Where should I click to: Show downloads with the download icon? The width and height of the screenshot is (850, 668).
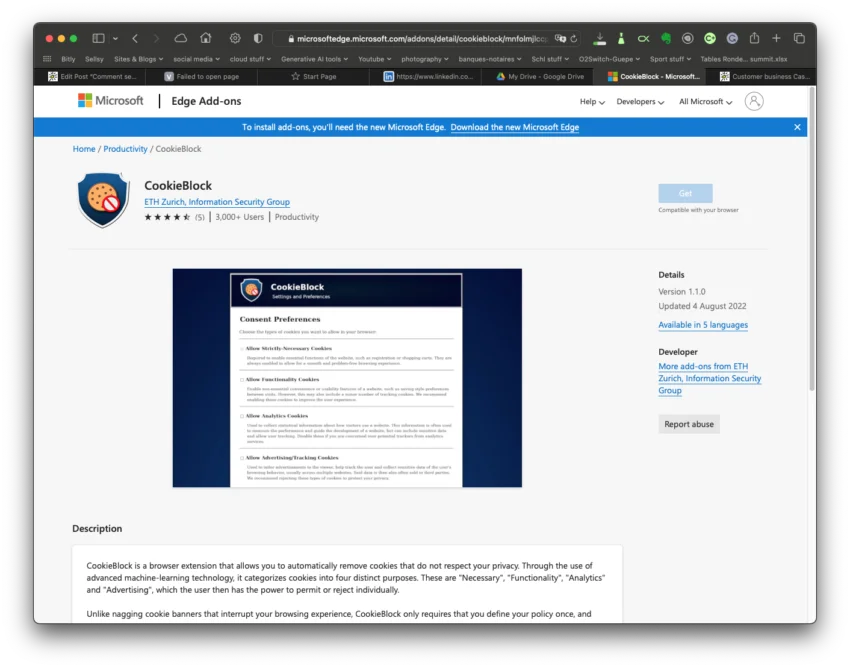599,38
